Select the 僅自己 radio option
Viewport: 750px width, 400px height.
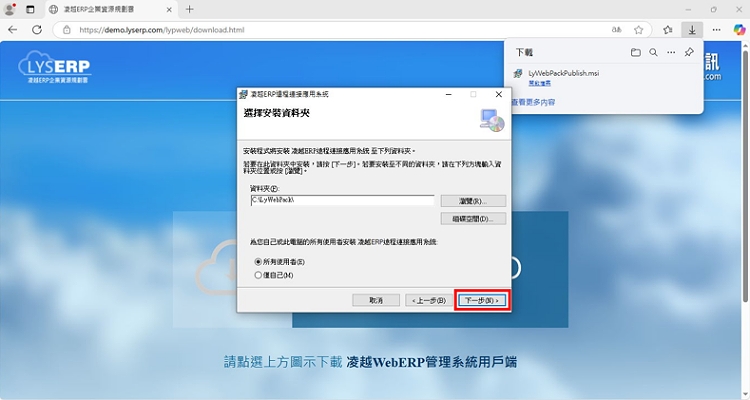pos(258,273)
